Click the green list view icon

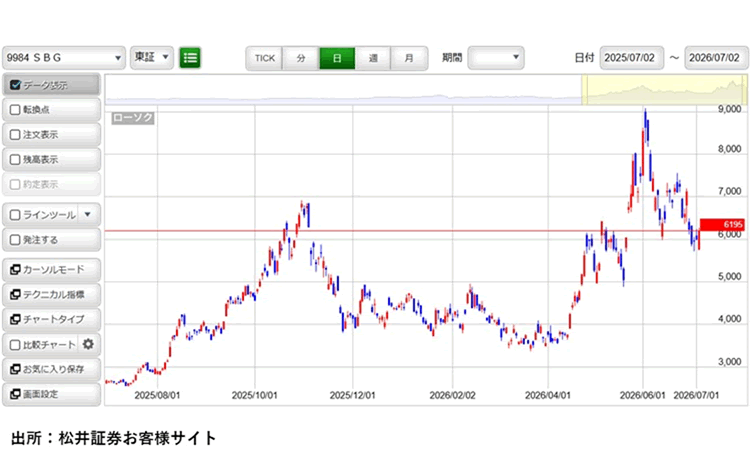pyautogui.click(x=190, y=58)
